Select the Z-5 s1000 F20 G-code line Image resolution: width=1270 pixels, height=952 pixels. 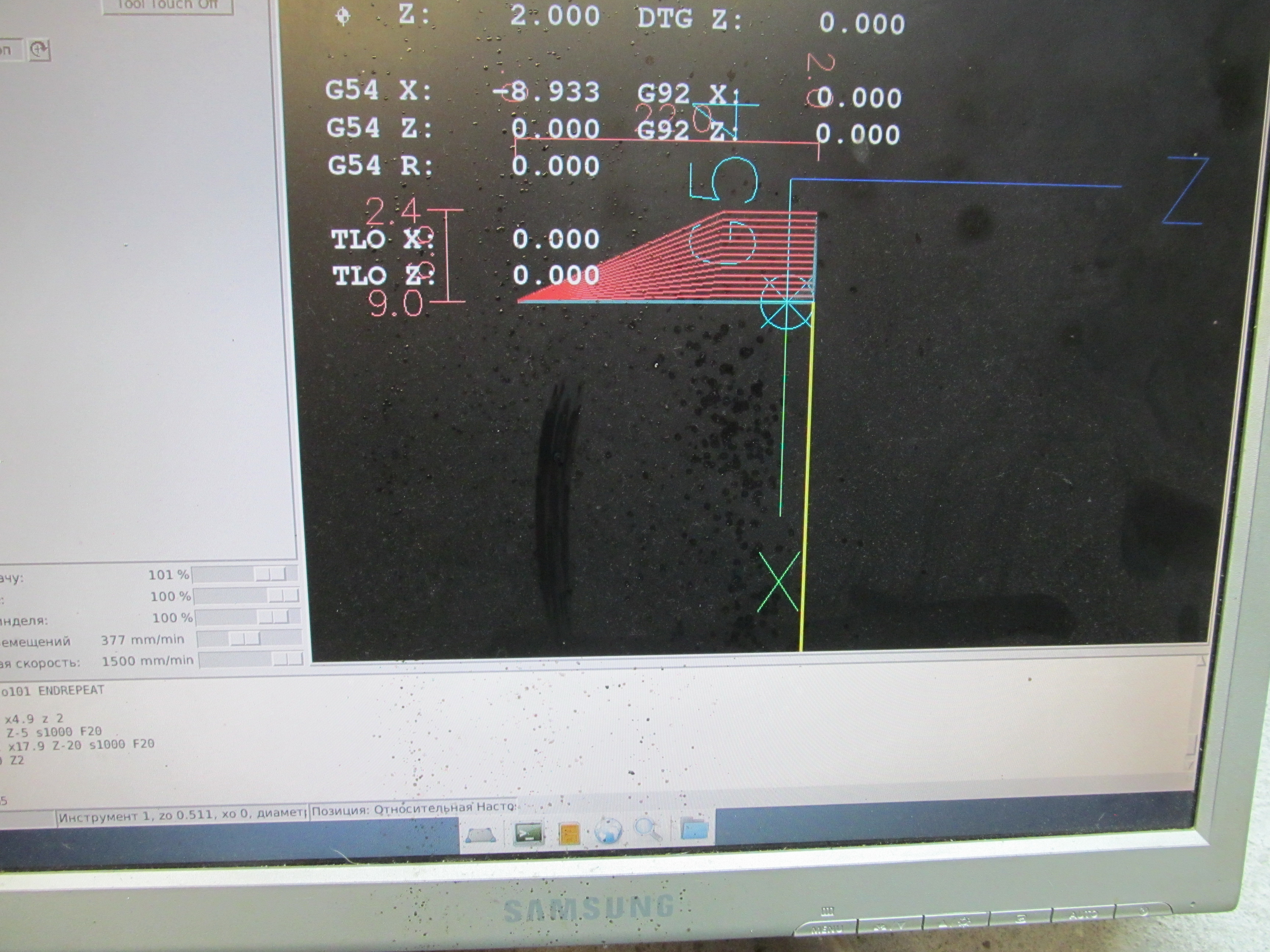pyautogui.click(x=54, y=732)
